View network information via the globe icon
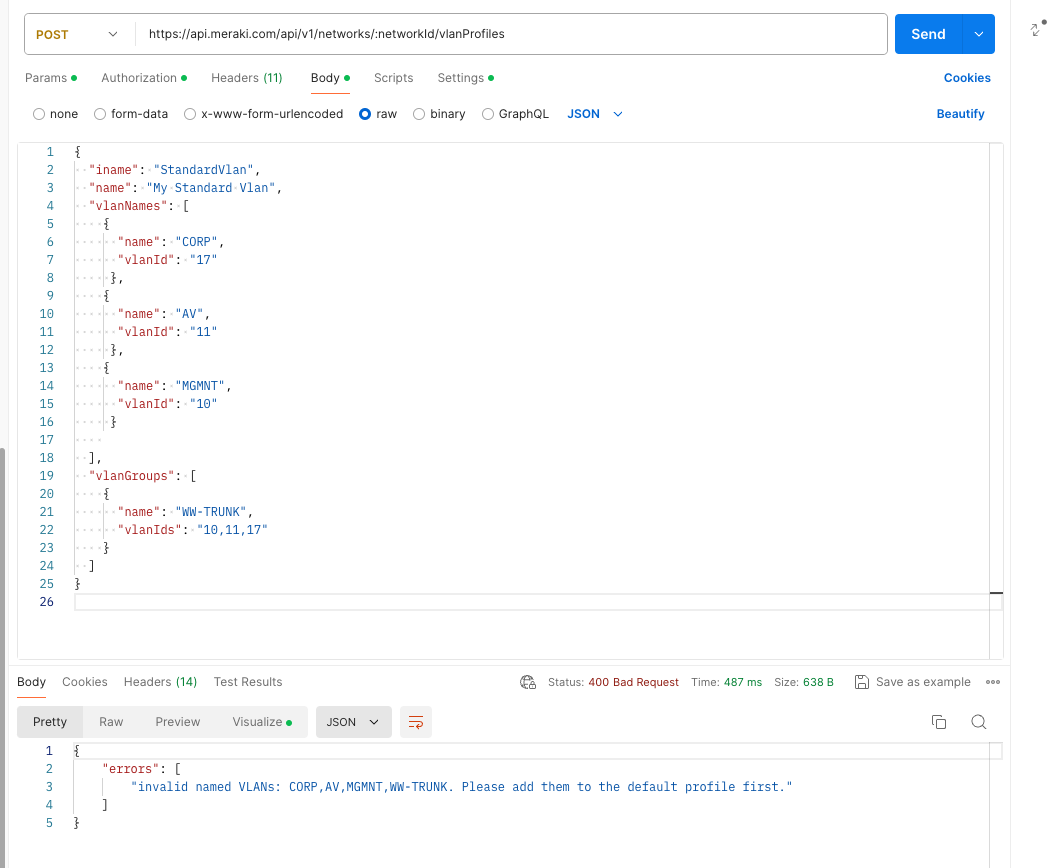Screen dimensions: 1048x868 point(528,681)
